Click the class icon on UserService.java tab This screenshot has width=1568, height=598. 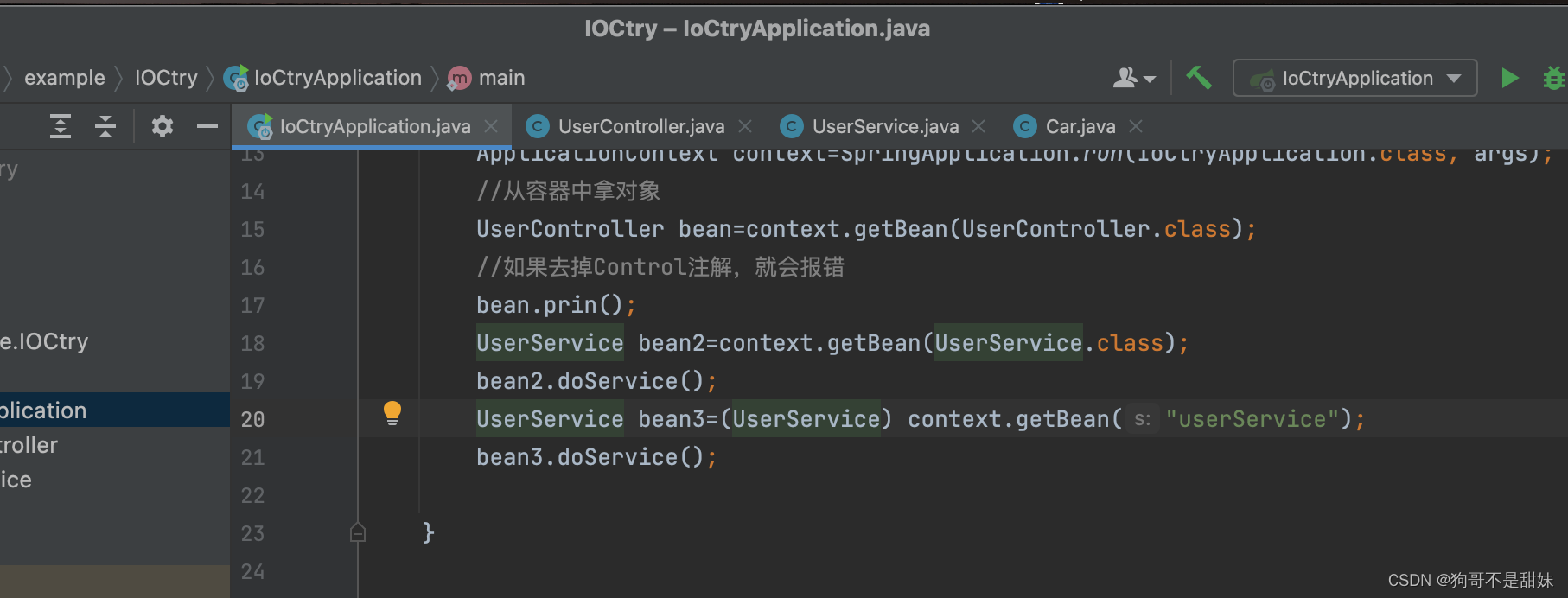click(791, 126)
